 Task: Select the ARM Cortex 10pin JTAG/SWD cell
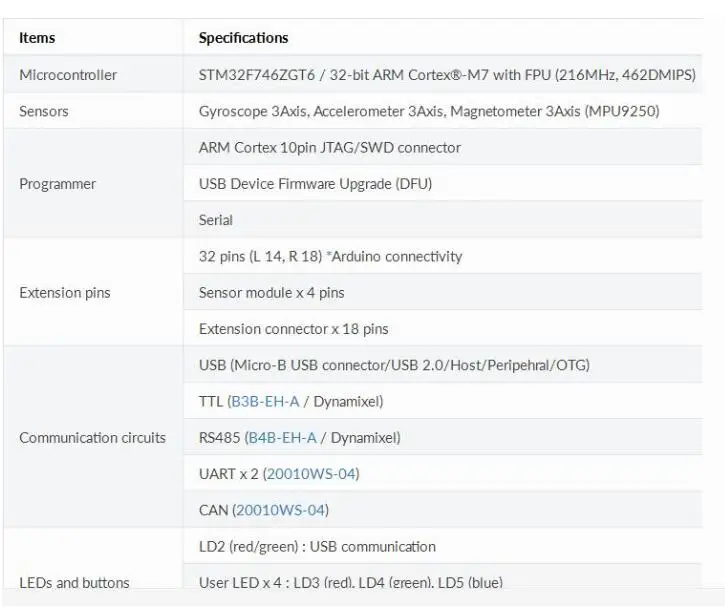point(443,147)
